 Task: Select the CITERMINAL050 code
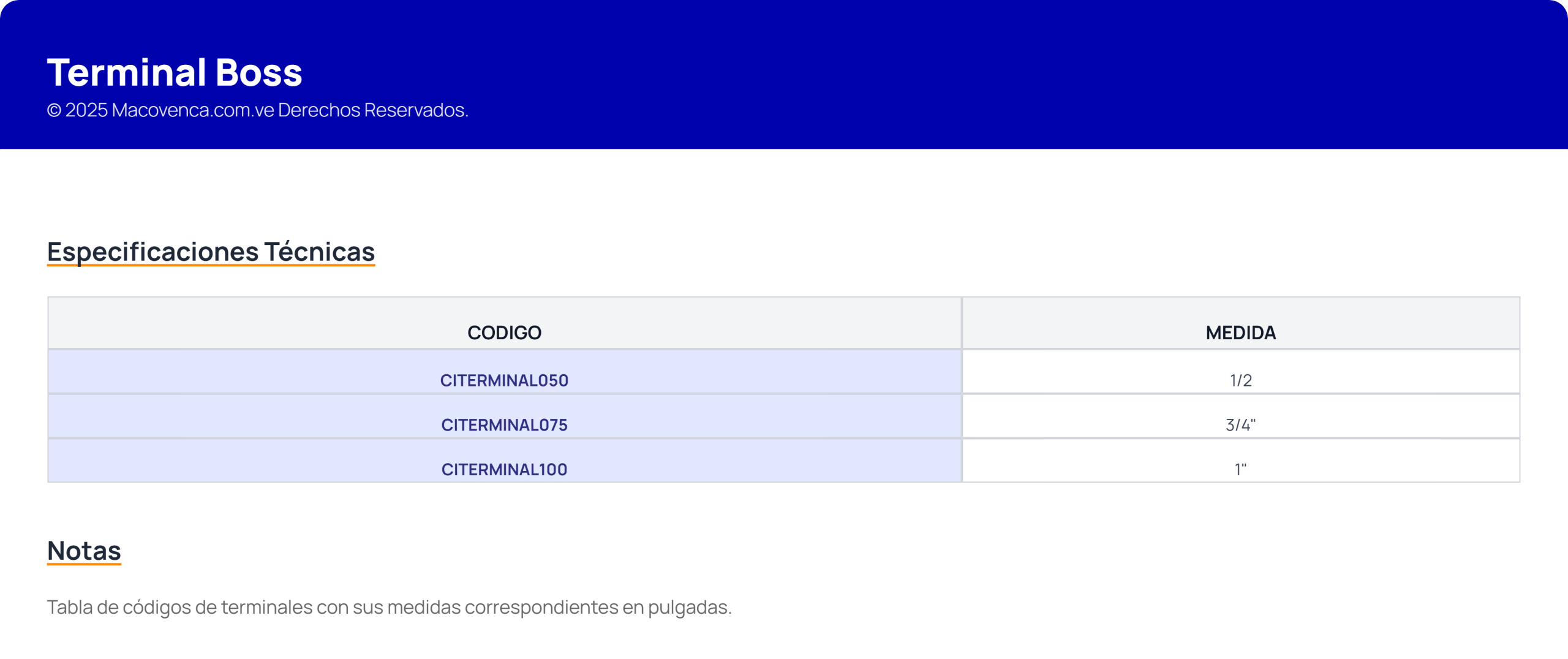coord(504,380)
